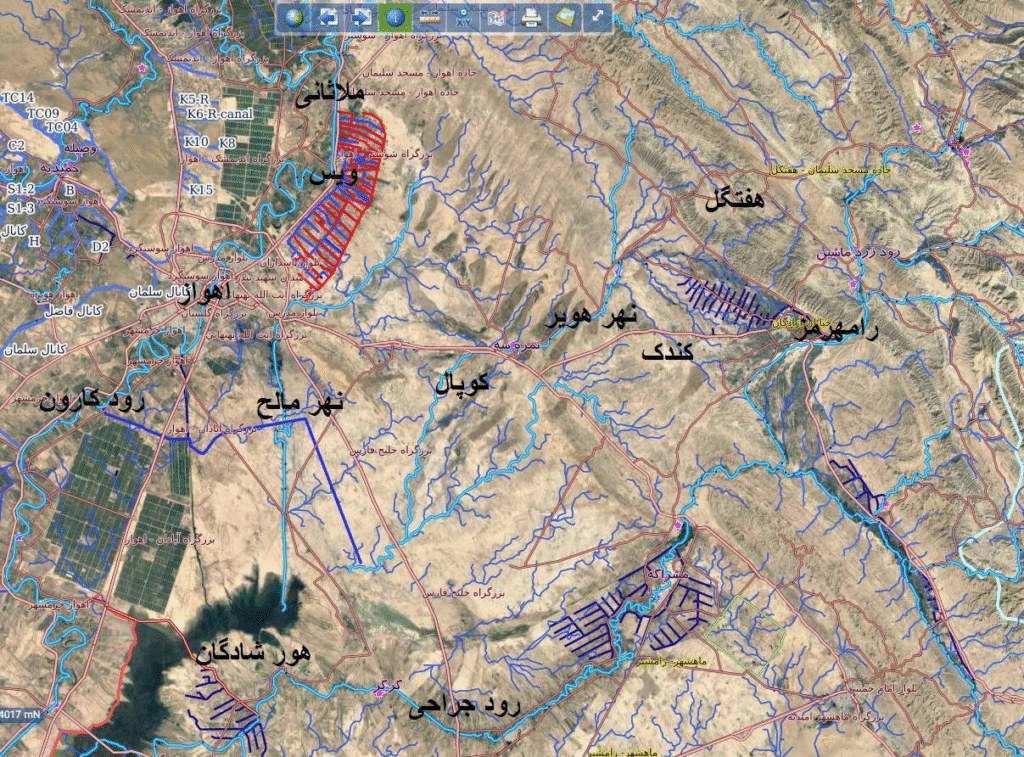The image size is (1024, 757).
Task: Open the map layers panel icon
Action: 565,17
